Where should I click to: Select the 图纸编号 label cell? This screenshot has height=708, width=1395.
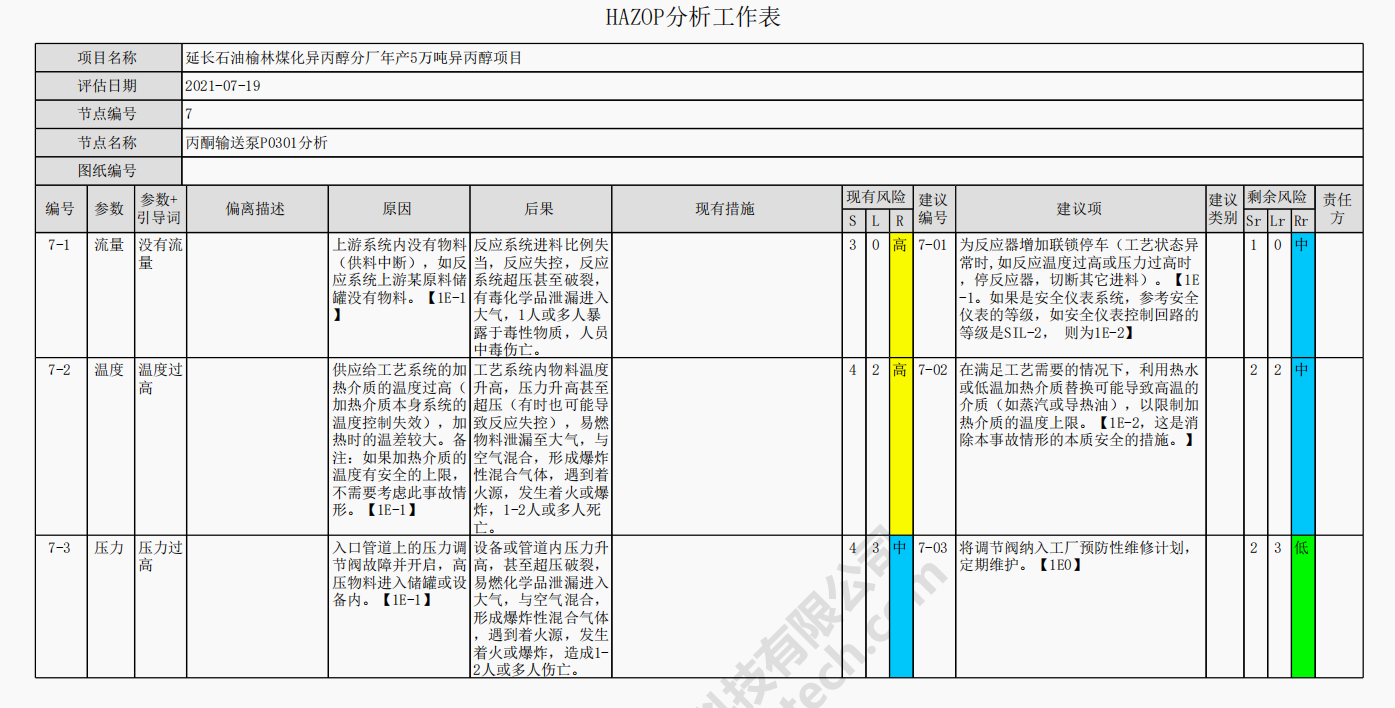coord(108,171)
